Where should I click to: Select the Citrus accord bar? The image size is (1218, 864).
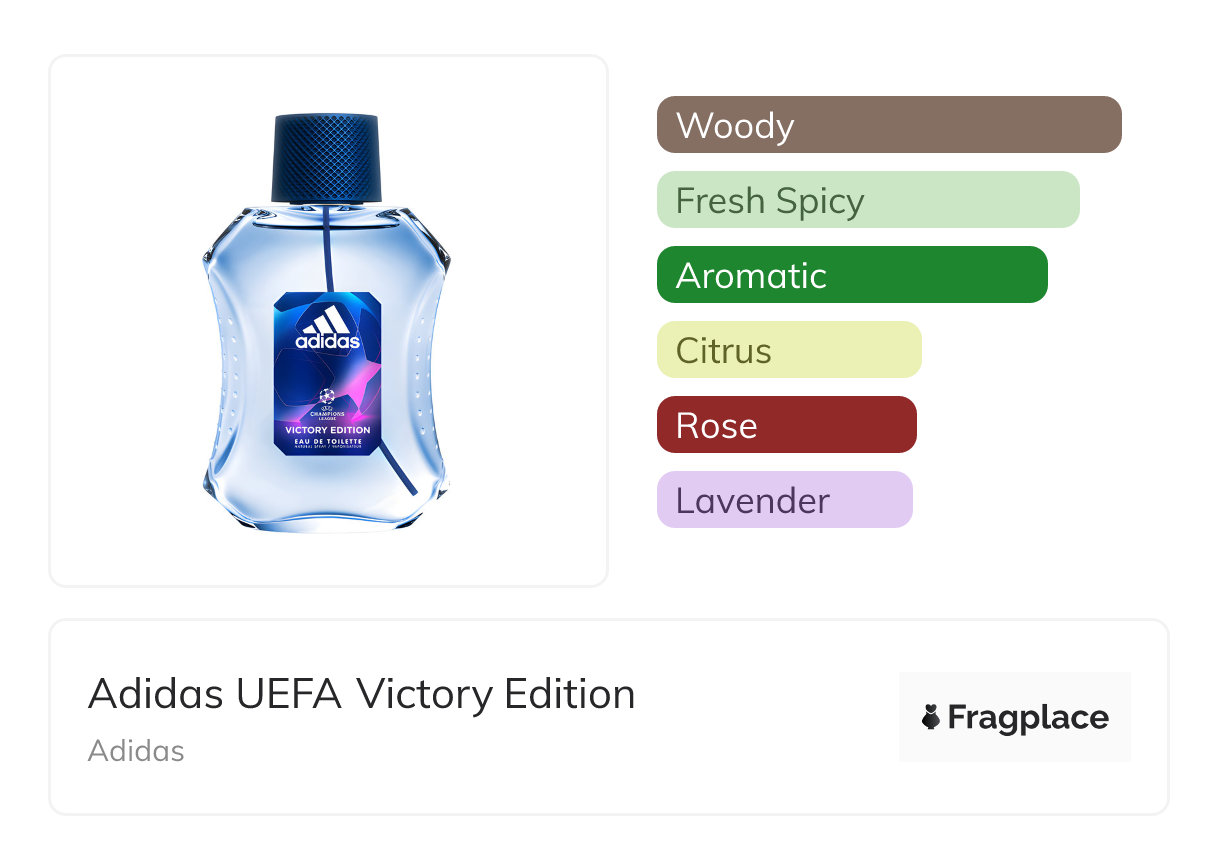click(788, 350)
